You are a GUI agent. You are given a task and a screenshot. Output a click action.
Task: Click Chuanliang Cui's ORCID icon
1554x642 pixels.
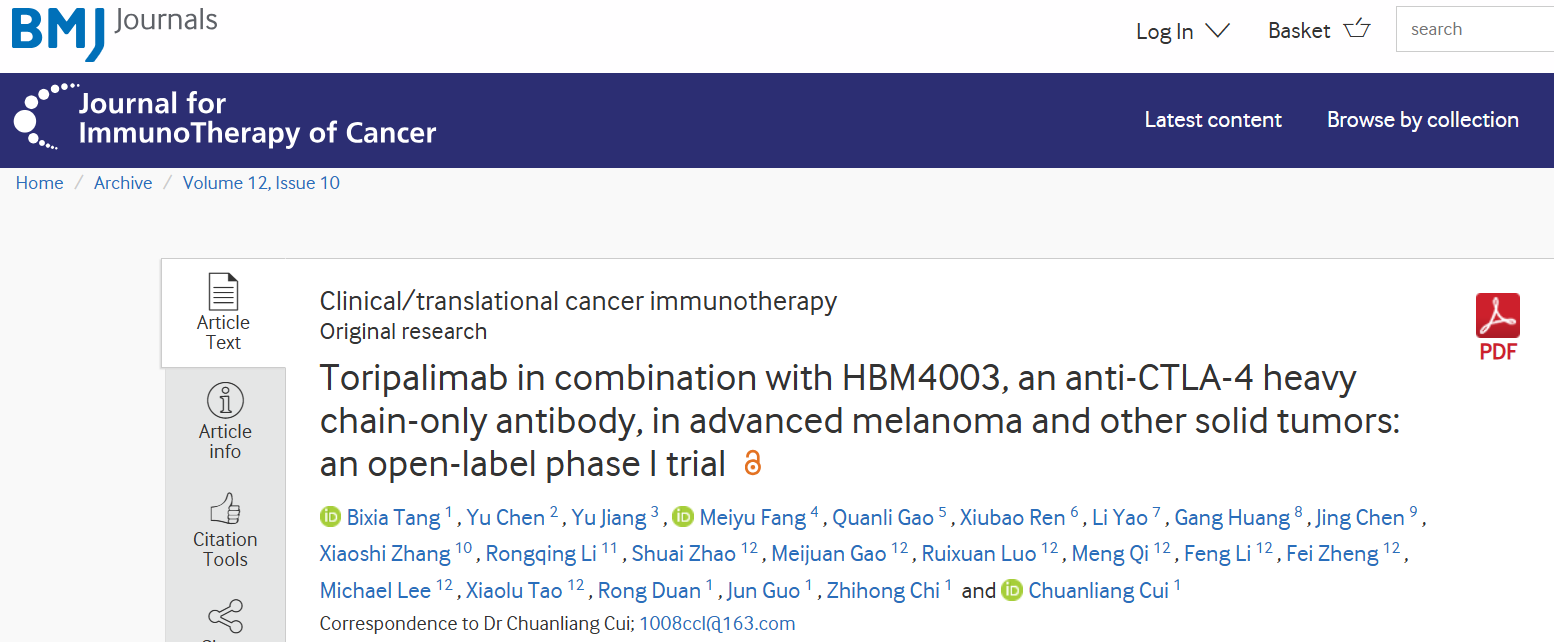pyautogui.click(x=1012, y=591)
